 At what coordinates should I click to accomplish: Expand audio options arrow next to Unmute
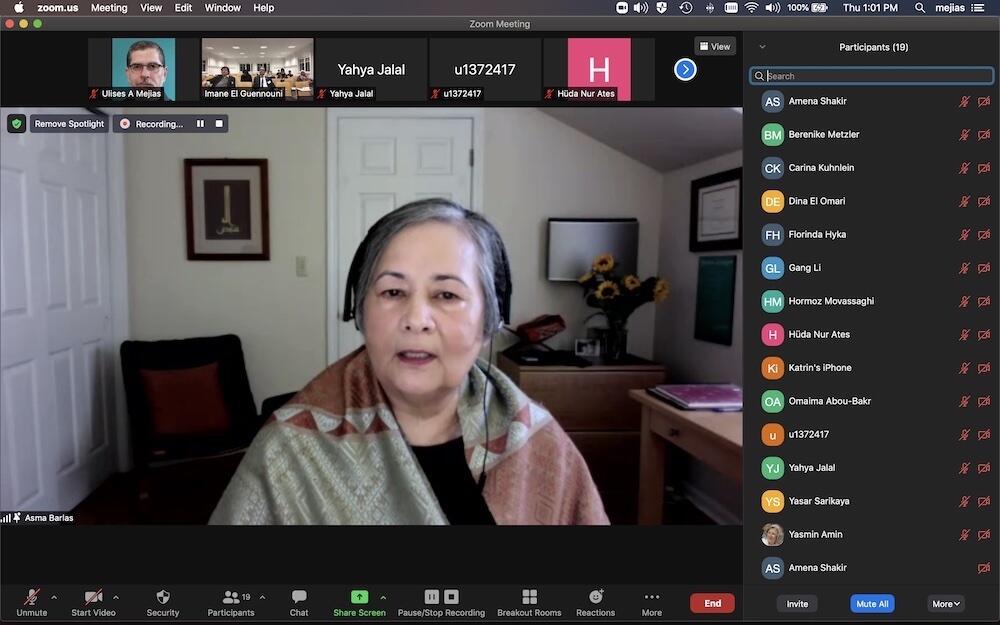[x=54, y=597]
